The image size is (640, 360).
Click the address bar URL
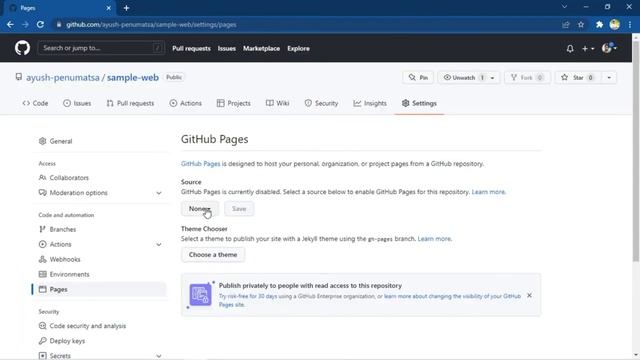151,24
